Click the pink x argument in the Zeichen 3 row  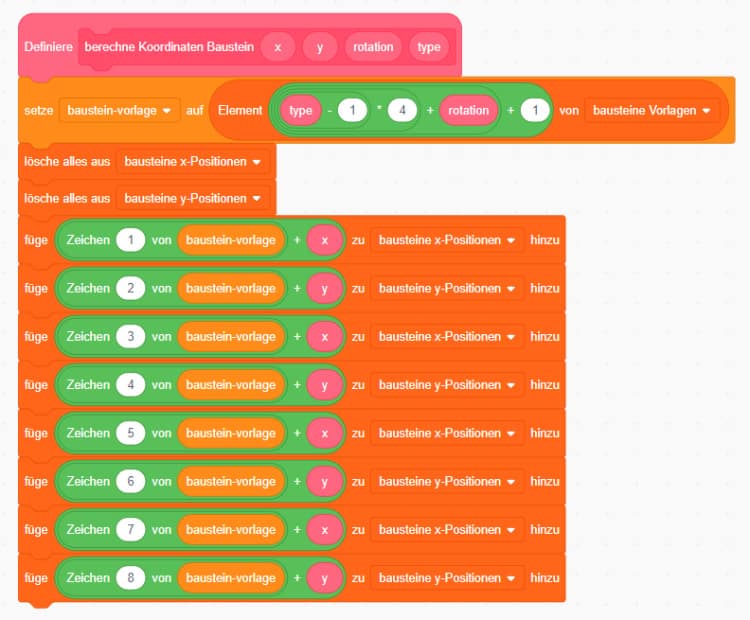pos(325,337)
